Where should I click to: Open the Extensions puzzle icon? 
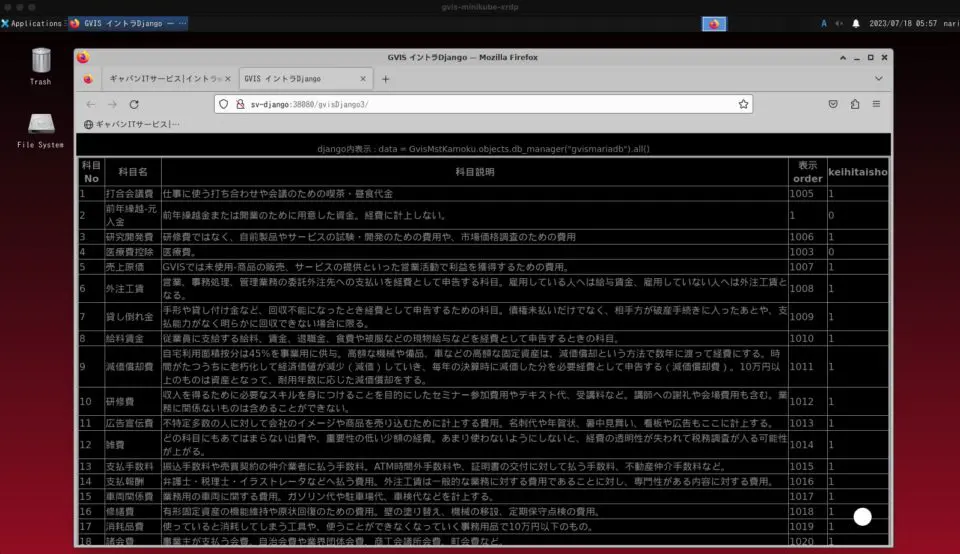point(855,104)
